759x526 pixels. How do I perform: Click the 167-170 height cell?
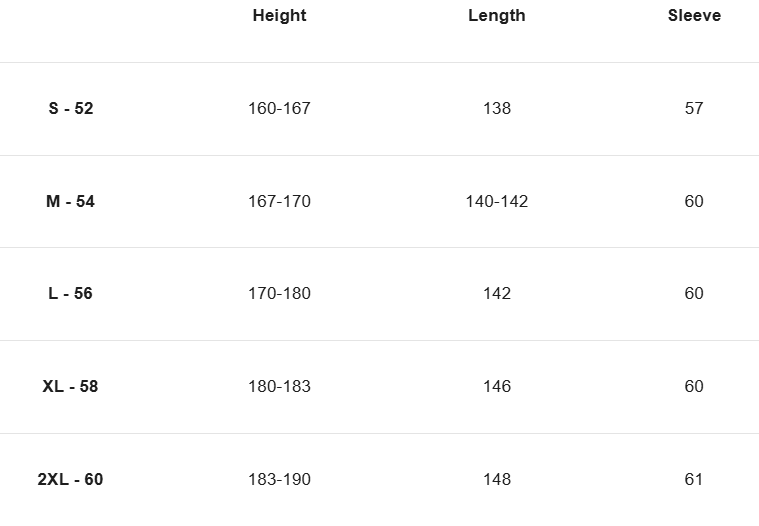click(x=279, y=201)
